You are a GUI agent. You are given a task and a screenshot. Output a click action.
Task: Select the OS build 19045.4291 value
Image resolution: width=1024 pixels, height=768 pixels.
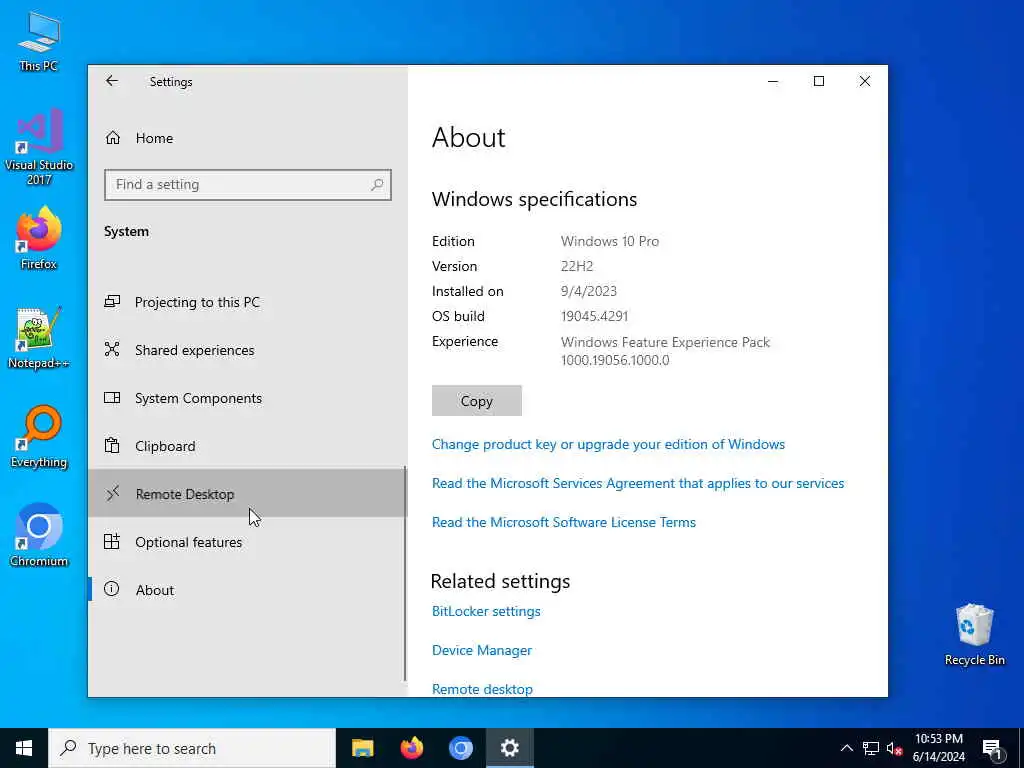coord(594,316)
